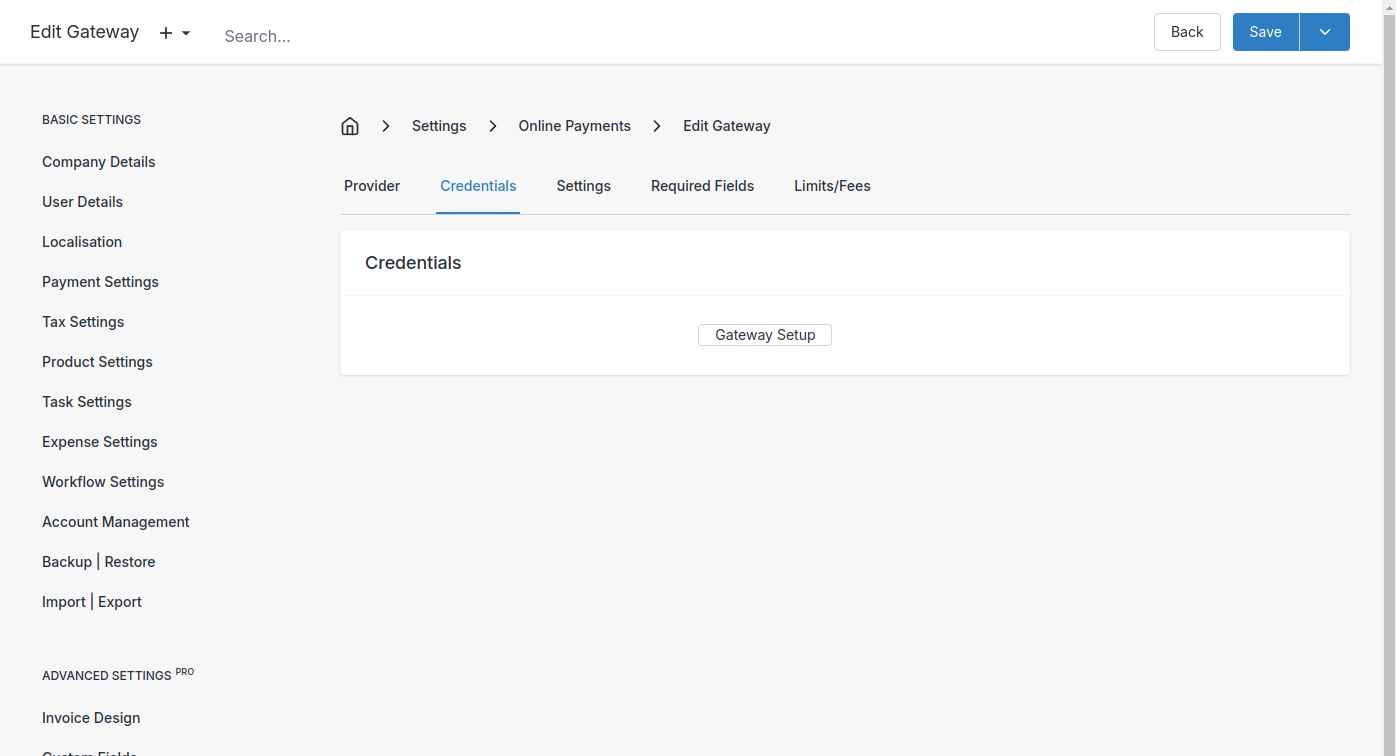Click the Settings breadcrumb link

click(439, 126)
